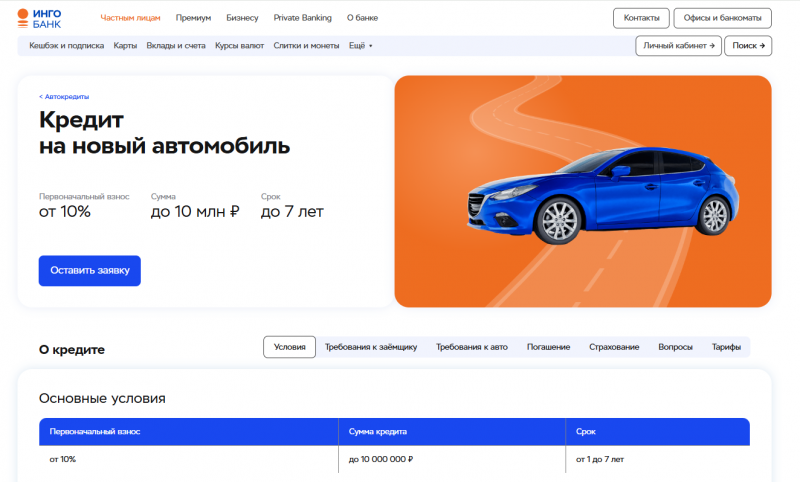Open the Тарифы tab
The image size is (800, 482).
(x=726, y=347)
